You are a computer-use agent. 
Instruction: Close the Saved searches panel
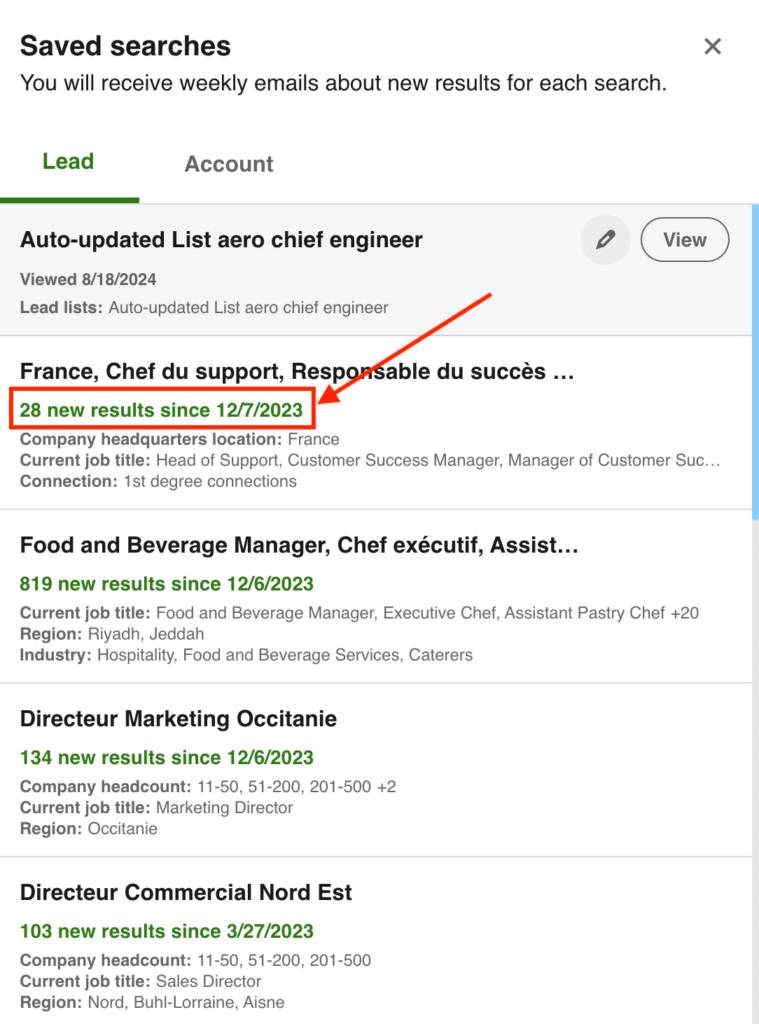(712, 46)
